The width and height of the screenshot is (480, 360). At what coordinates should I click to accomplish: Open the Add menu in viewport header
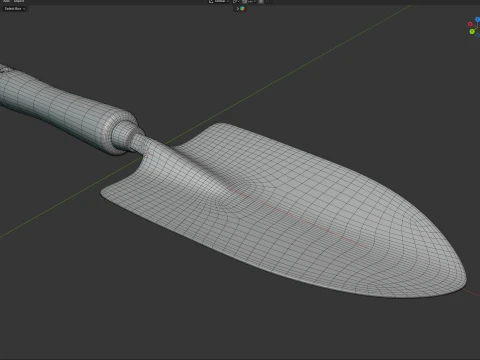6,1
